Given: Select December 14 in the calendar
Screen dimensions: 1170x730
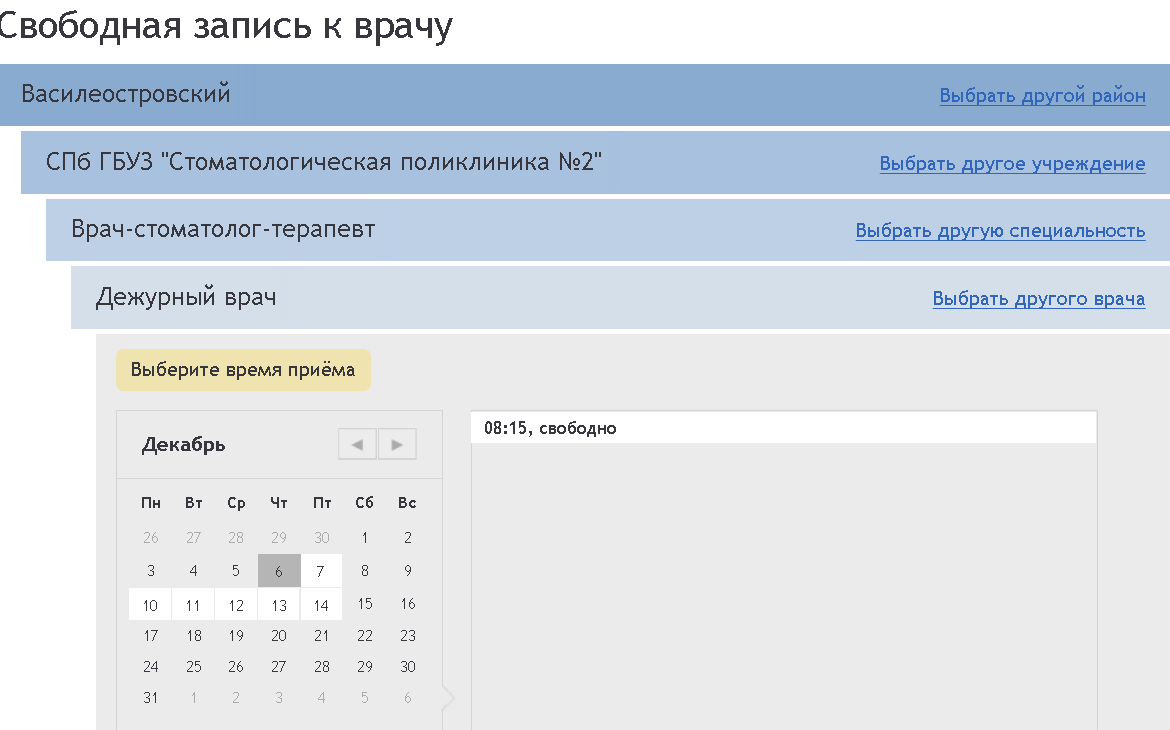Looking at the screenshot, I should [321, 604].
